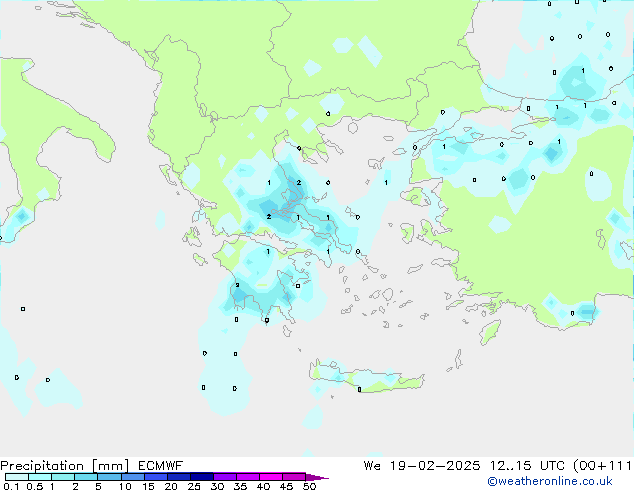The height and width of the screenshot is (490, 634).
Task: Click the 40–45 mm pink legend swatch
Action: tap(271, 477)
